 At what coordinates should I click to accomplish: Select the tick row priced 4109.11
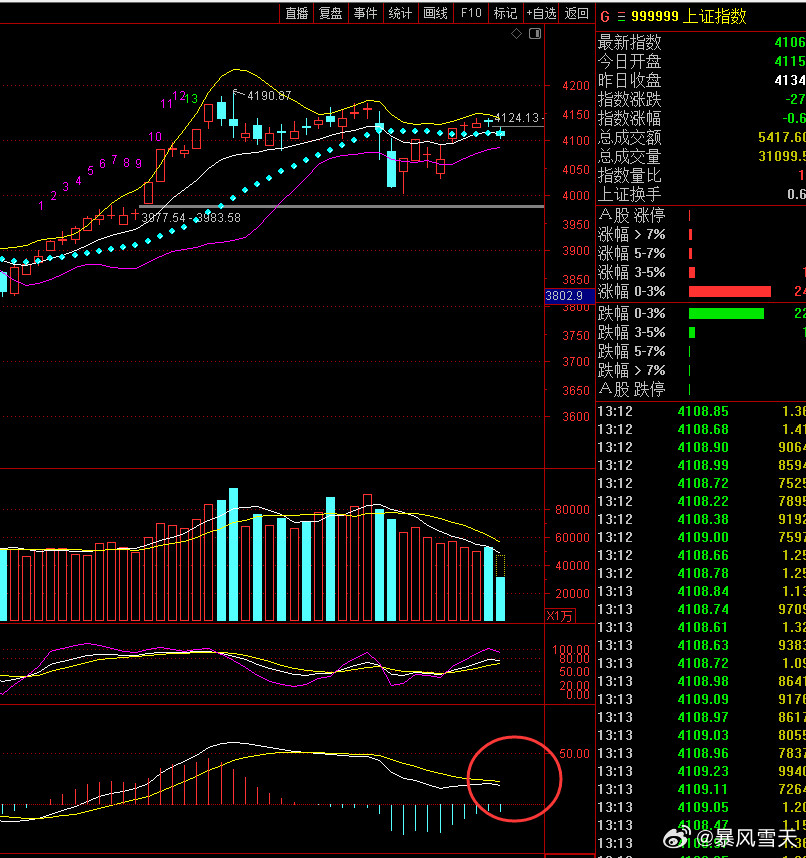pyautogui.click(x=701, y=789)
